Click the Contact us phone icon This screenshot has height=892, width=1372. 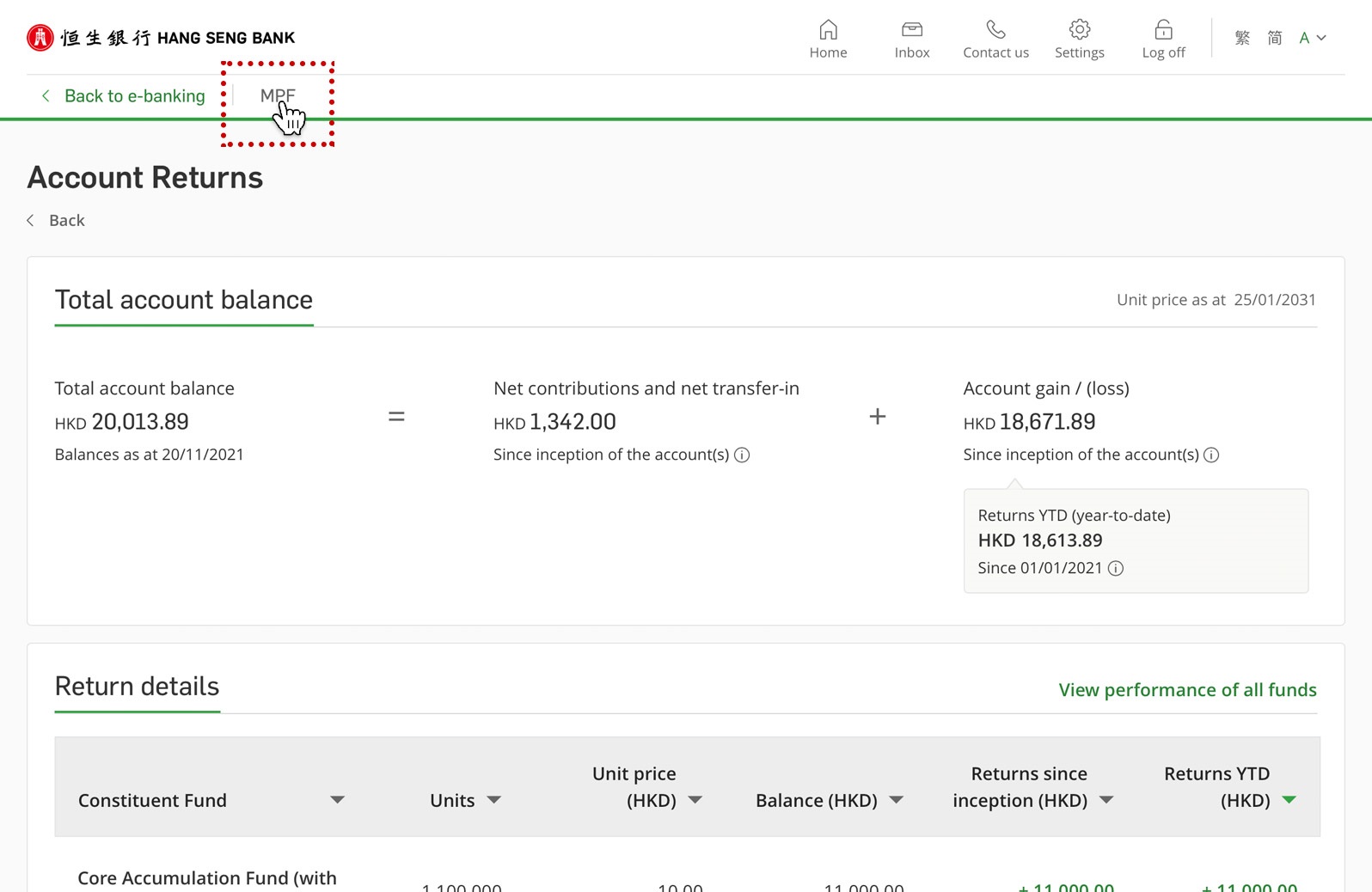click(x=995, y=30)
